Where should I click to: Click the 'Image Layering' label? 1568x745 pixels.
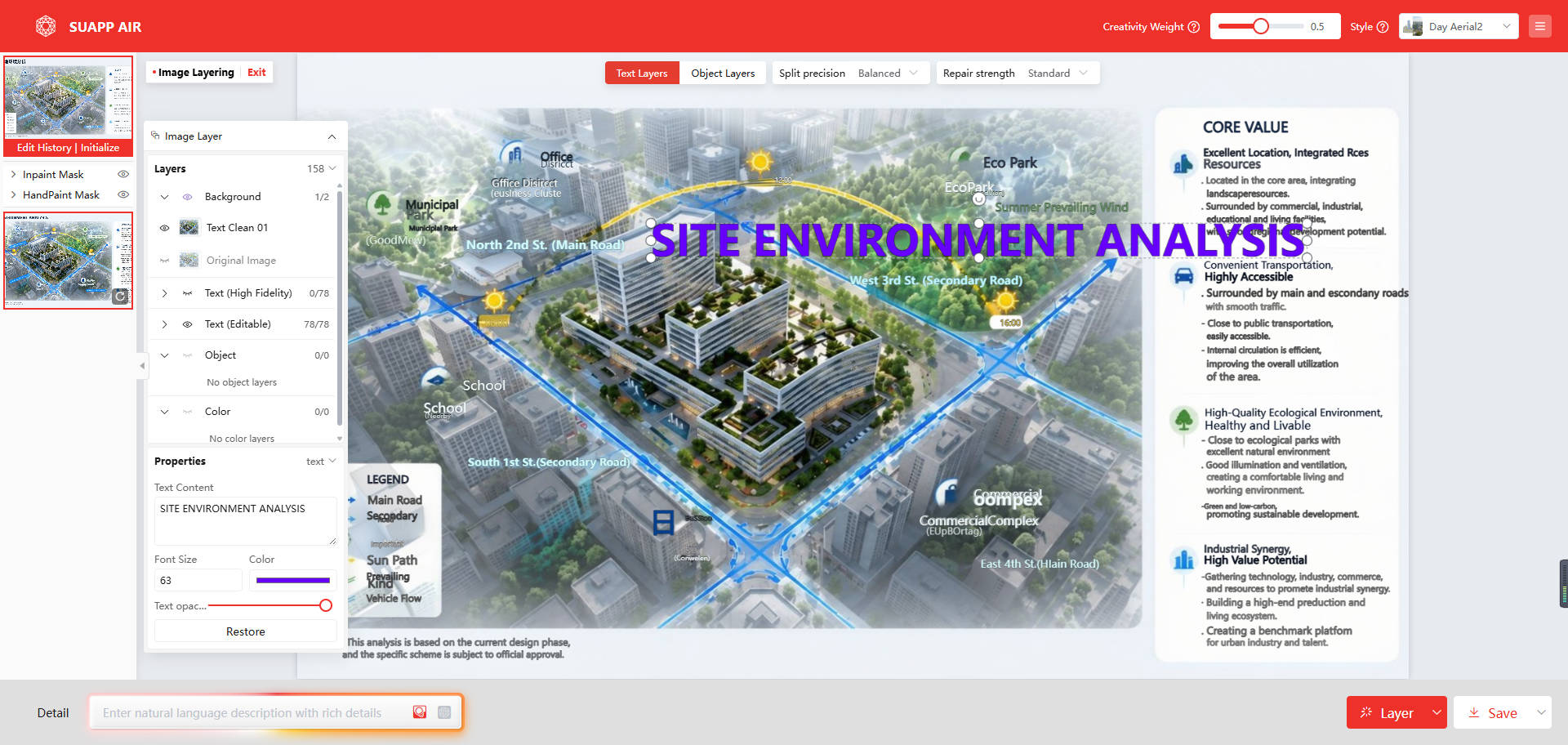(196, 72)
